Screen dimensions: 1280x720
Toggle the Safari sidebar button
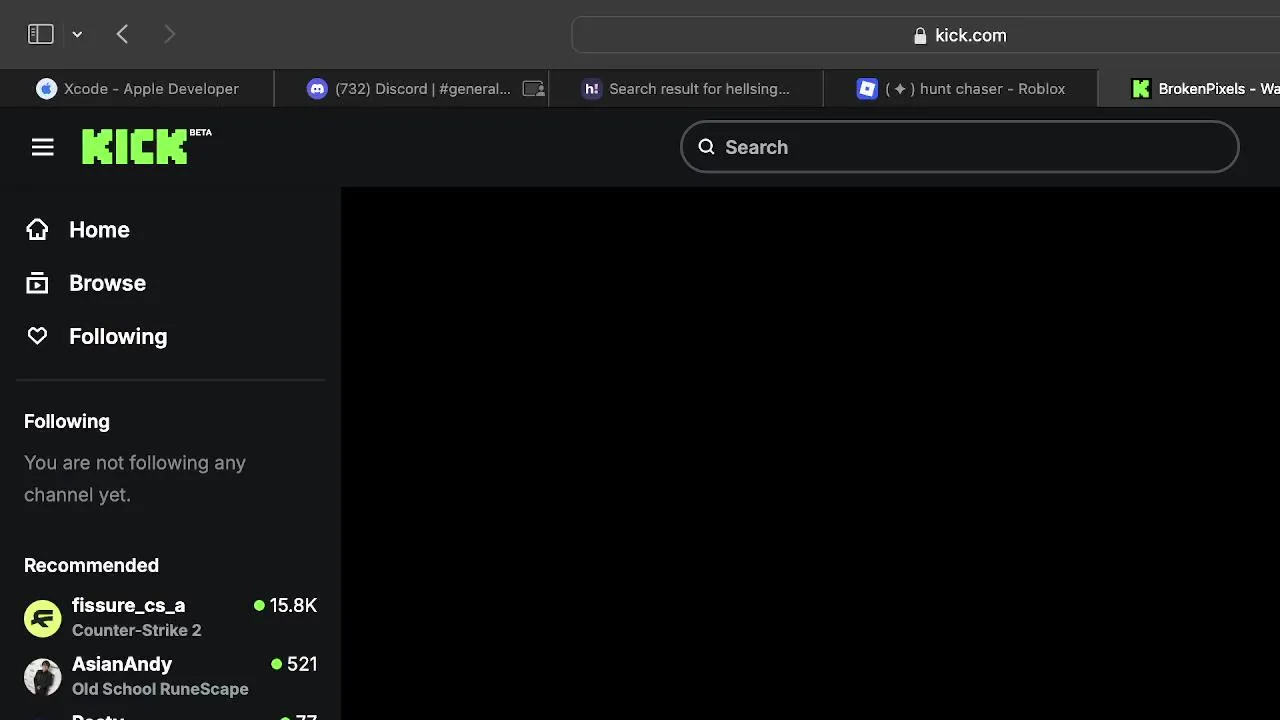pos(40,34)
